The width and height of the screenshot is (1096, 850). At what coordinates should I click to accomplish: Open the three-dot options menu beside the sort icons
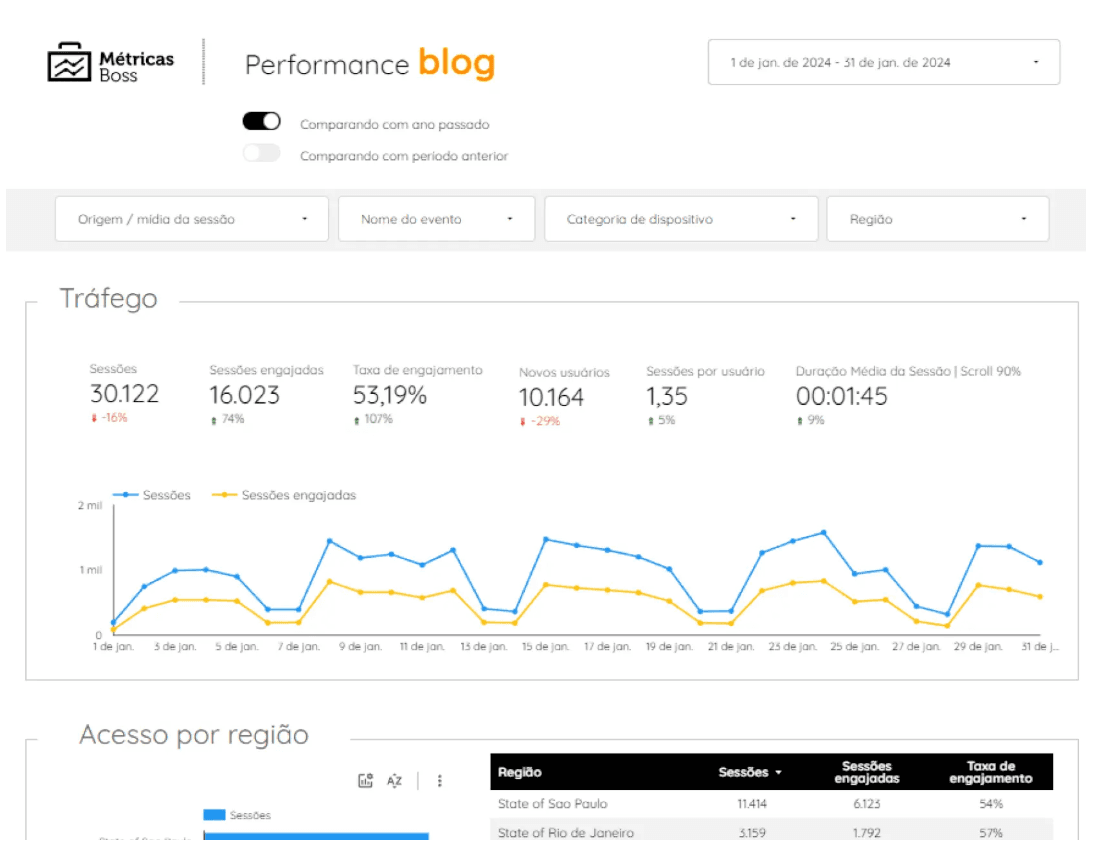(440, 780)
